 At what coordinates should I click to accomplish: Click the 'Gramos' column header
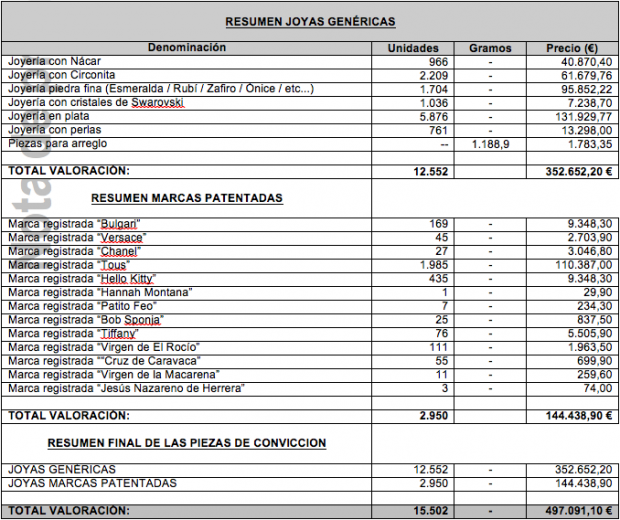click(x=490, y=48)
